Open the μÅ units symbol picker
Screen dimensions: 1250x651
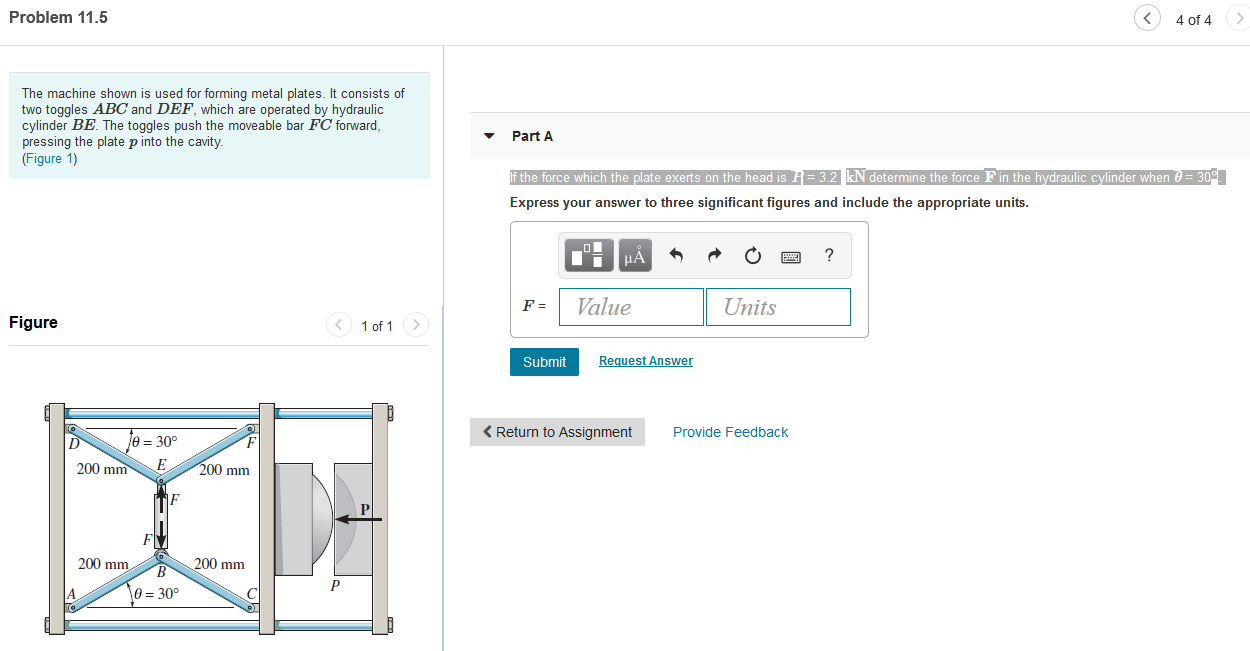(634, 255)
